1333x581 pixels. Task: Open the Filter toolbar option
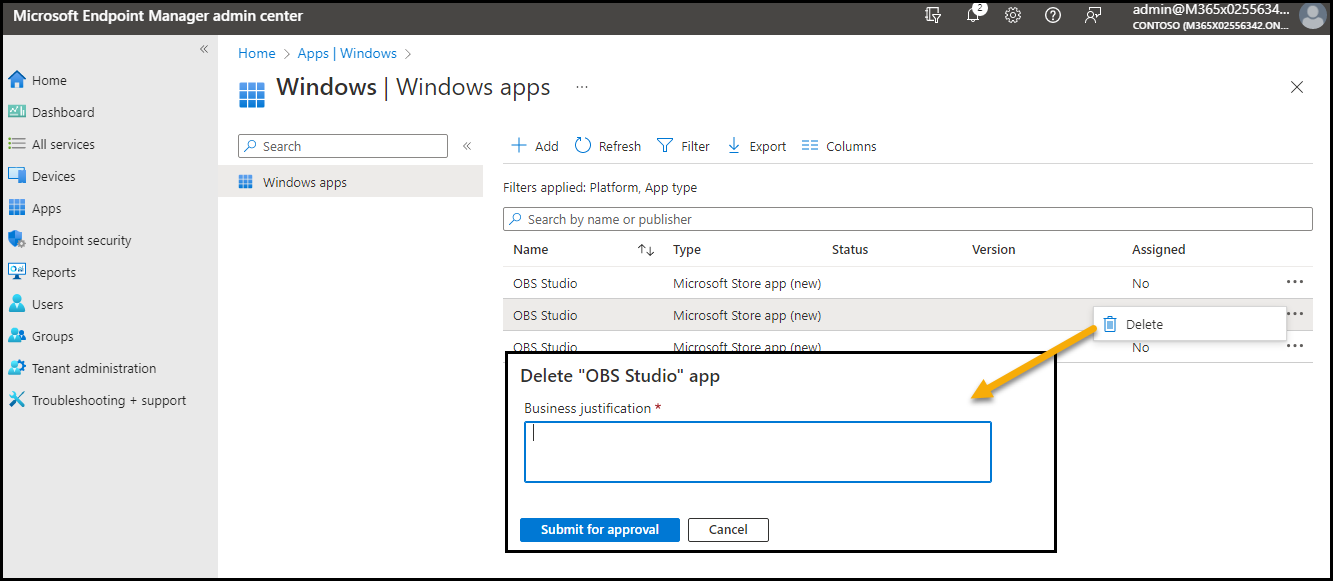(x=683, y=146)
